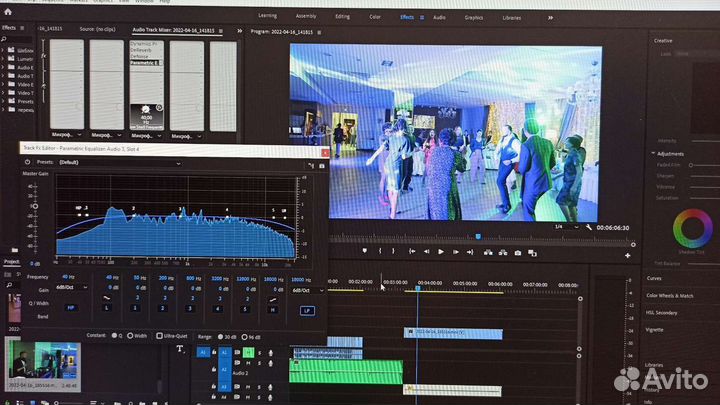Screen dimensions: 720x405
Task: Open the HP gain 6dB/Oct dropdown
Action: (73, 287)
